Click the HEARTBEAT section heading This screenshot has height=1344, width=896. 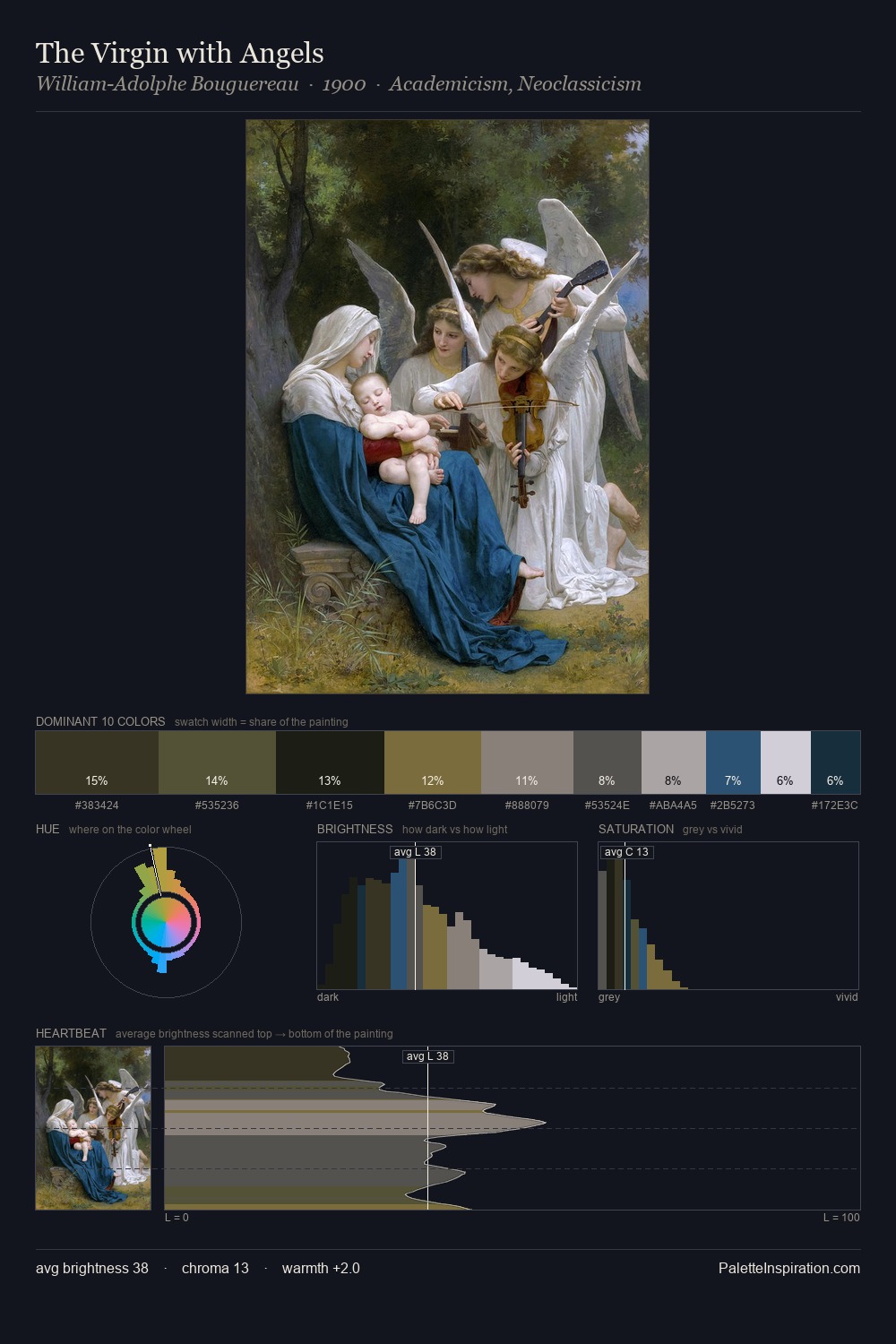(71, 1033)
